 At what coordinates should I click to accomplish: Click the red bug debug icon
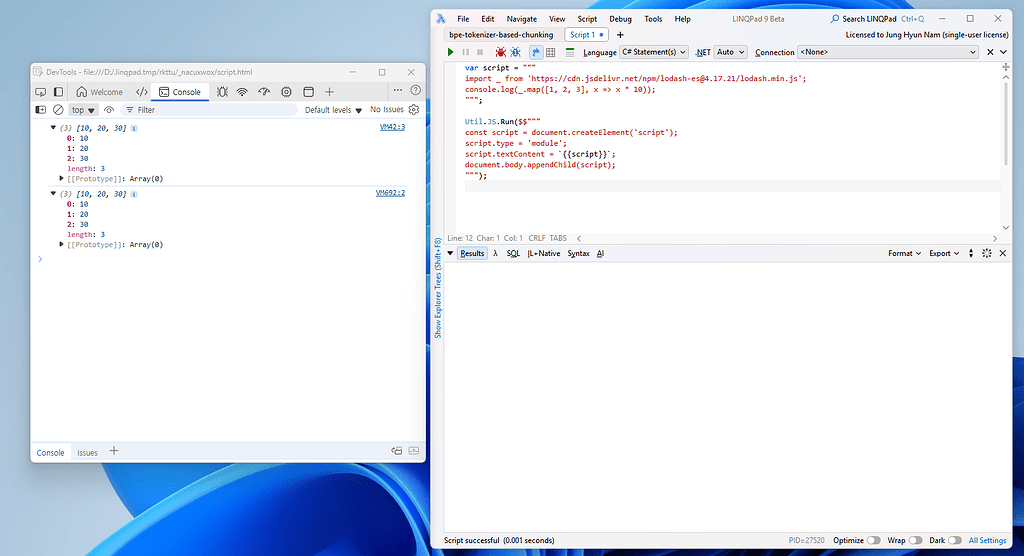[500, 52]
